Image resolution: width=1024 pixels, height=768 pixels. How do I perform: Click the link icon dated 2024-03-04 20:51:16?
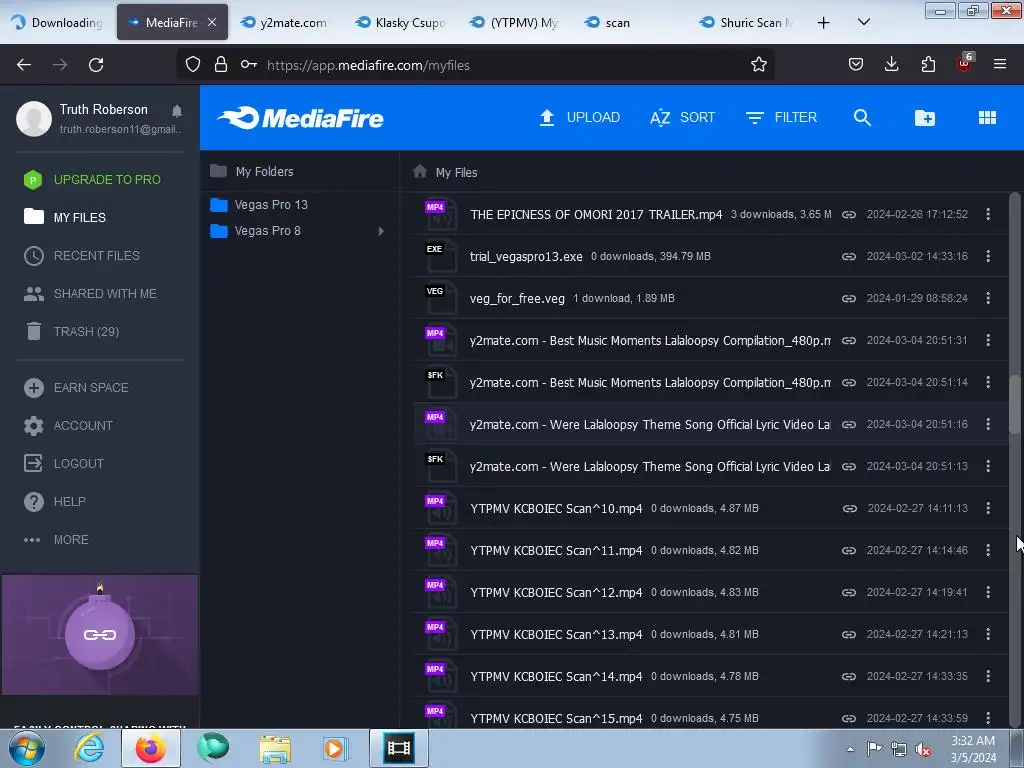coord(848,424)
